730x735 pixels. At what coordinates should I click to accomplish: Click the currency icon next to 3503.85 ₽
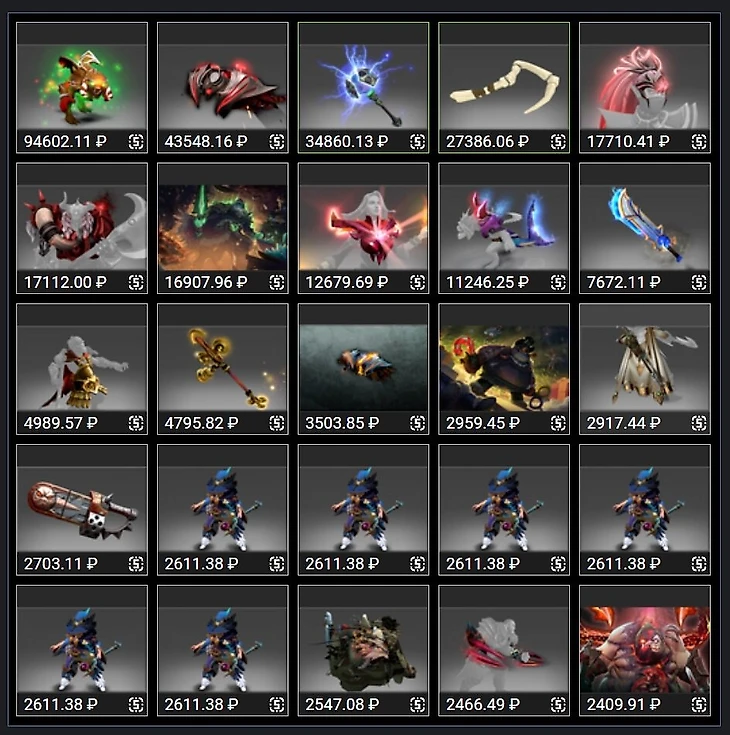(x=417, y=423)
